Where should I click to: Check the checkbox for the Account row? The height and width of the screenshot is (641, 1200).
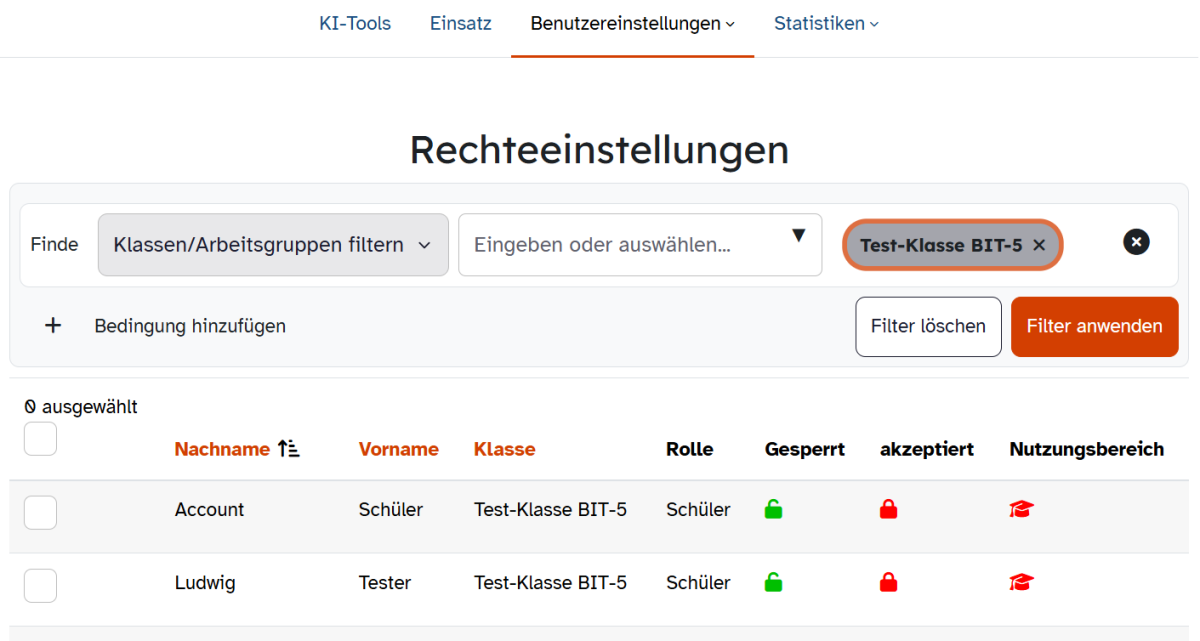tap(41, 512)
